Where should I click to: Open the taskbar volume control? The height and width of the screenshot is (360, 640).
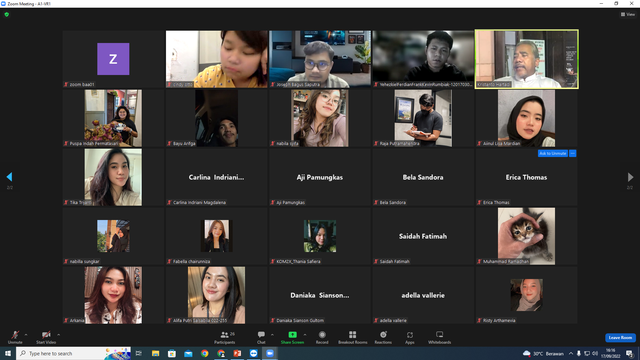click(x=595, y=353)
